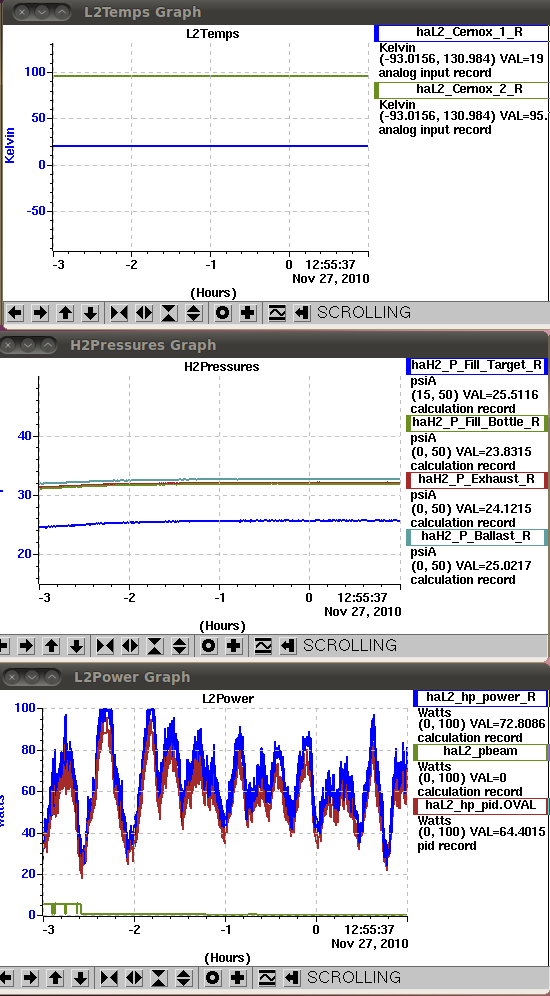Click the plus icon in L2Temps toolbar
Screen dimensions: 550x996
pos(248,313)
